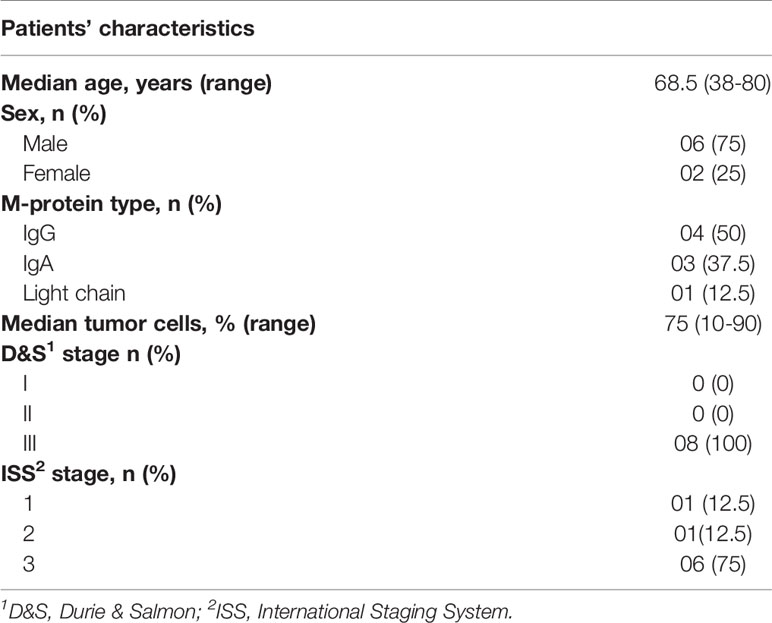
Task: Click the ISS stage 3 value 06 (75)
Action: click(x=713, y=564)
